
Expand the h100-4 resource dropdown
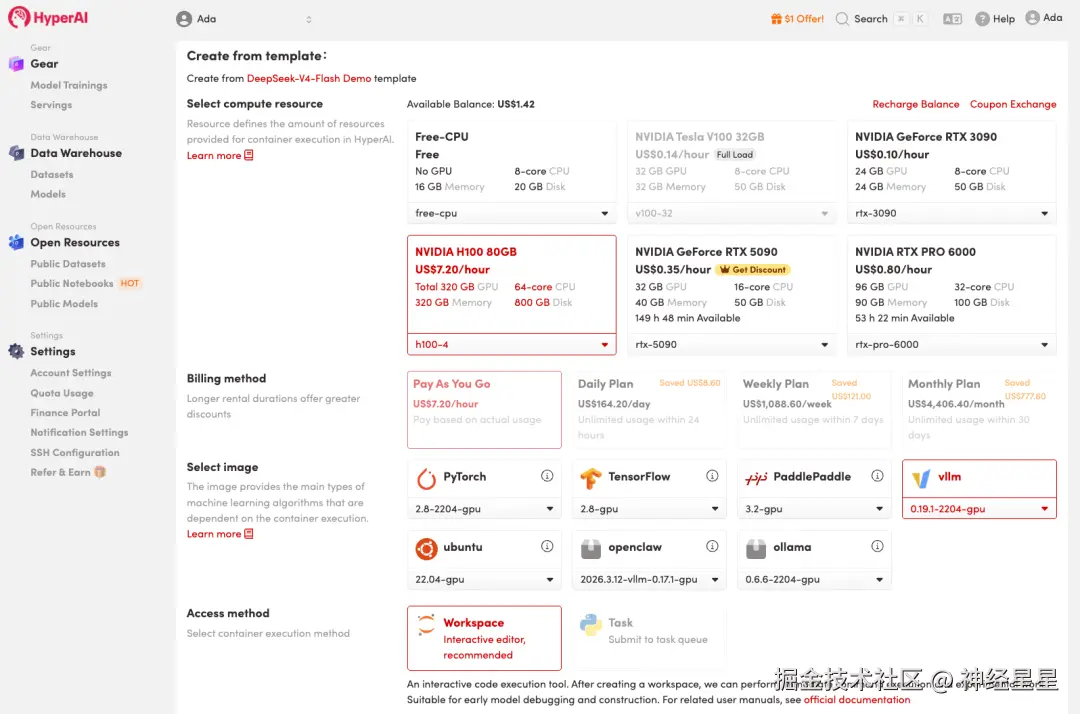[x=511, y=345]
